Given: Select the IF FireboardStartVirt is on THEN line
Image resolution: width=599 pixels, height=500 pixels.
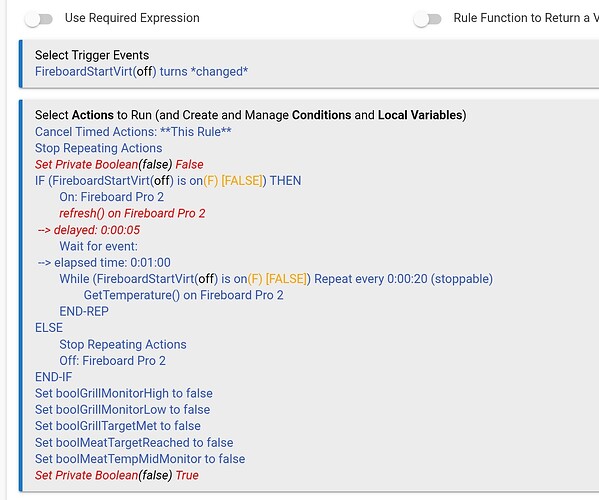Looking at the screenshot, I should pos(168,181).
